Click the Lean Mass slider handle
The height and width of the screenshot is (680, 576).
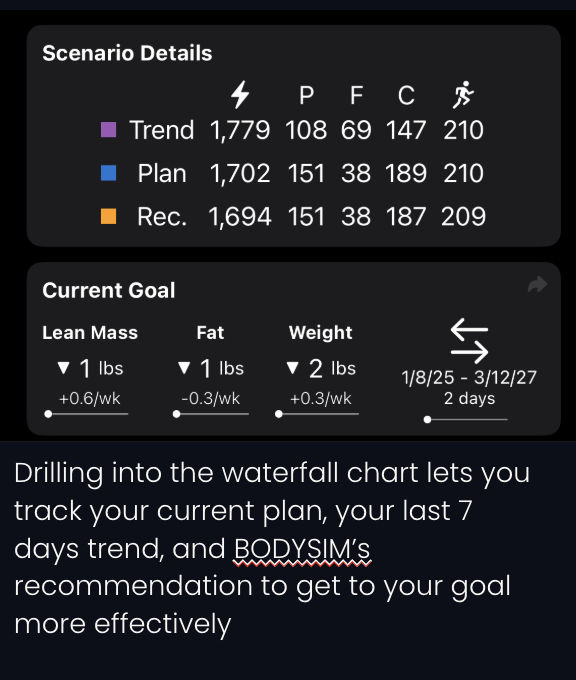(x=48, y=414)
